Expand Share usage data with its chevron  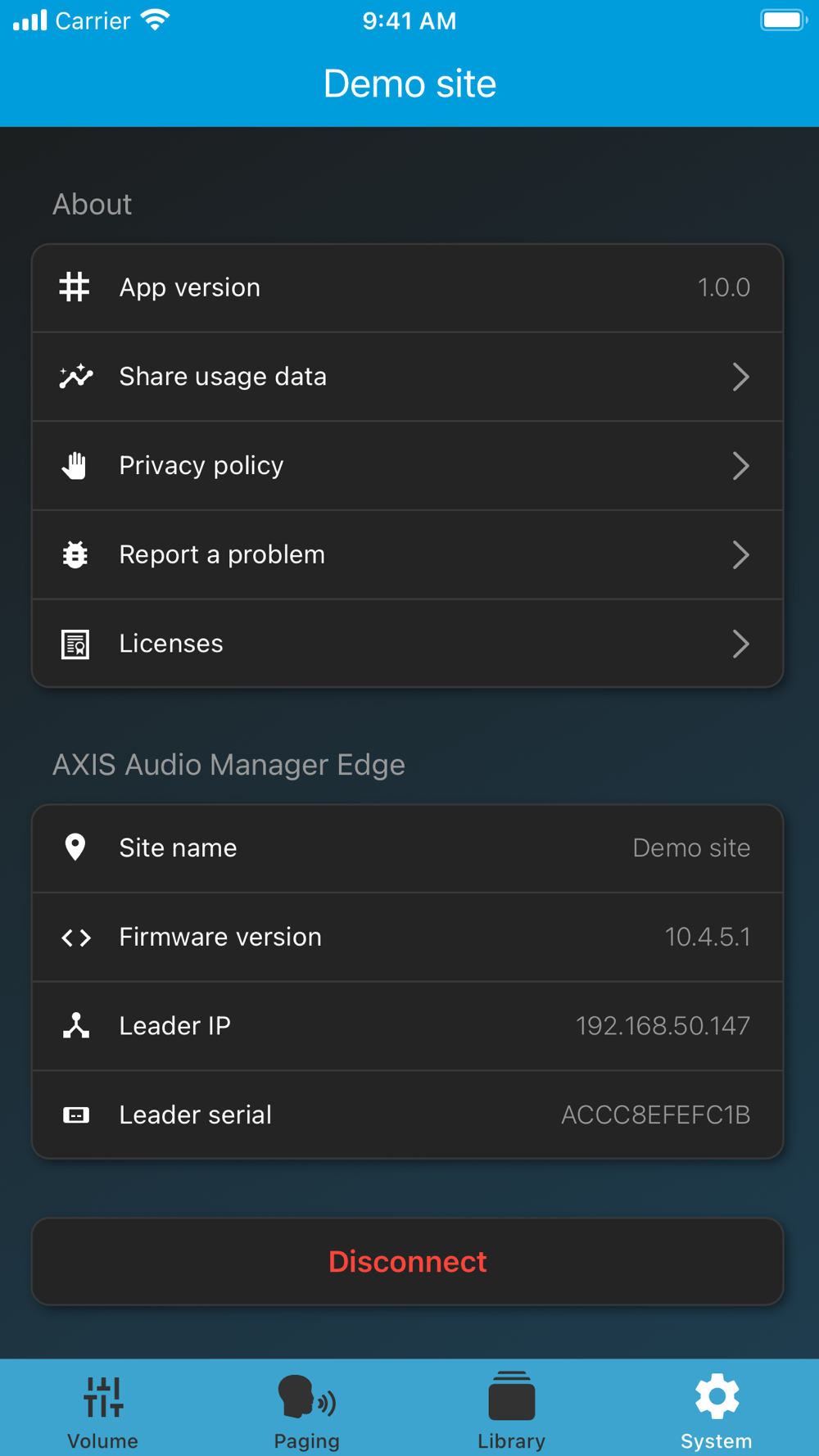click(x=740, y=377)
